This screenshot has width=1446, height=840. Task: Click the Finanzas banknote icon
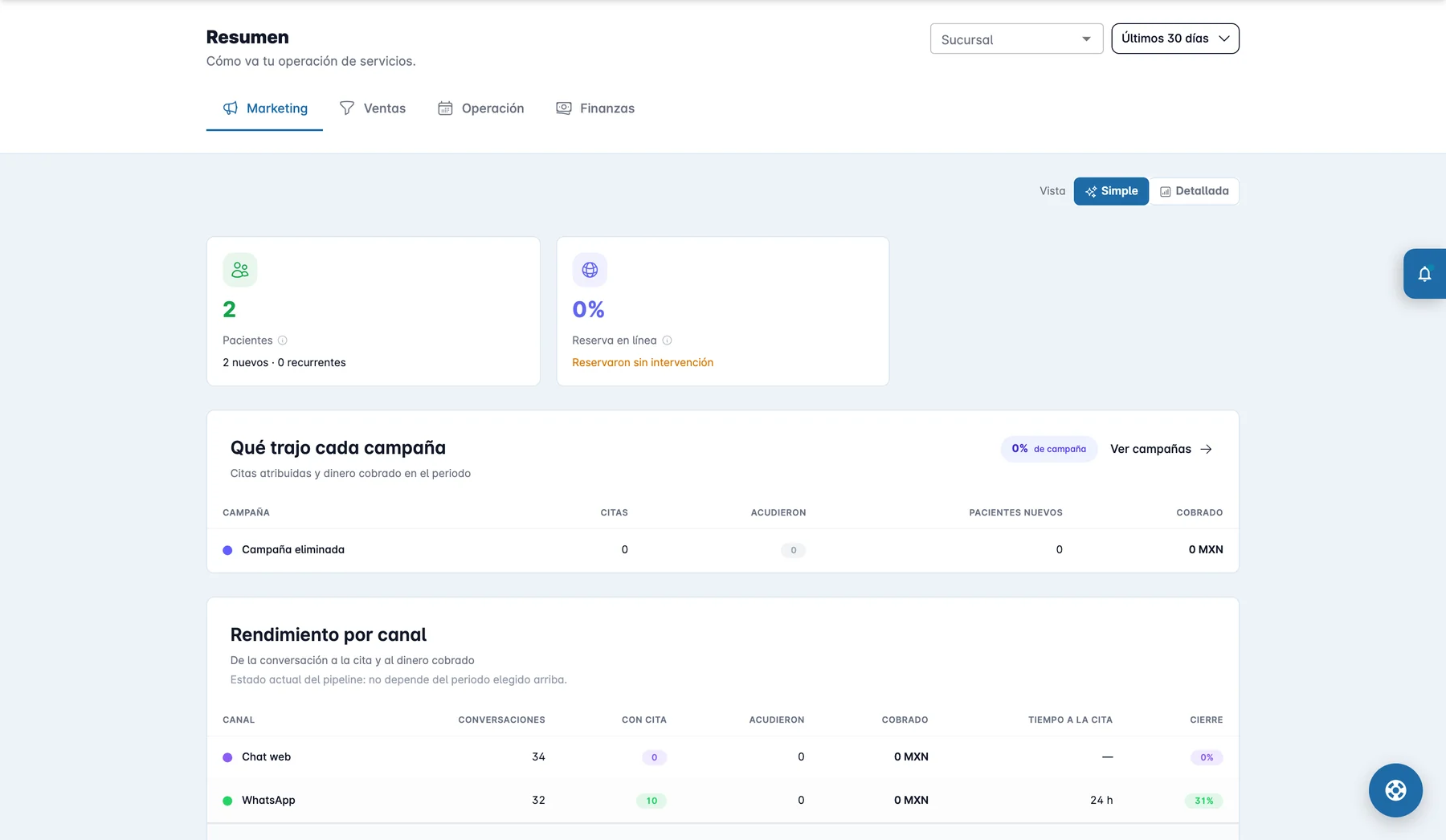[564, 108]
